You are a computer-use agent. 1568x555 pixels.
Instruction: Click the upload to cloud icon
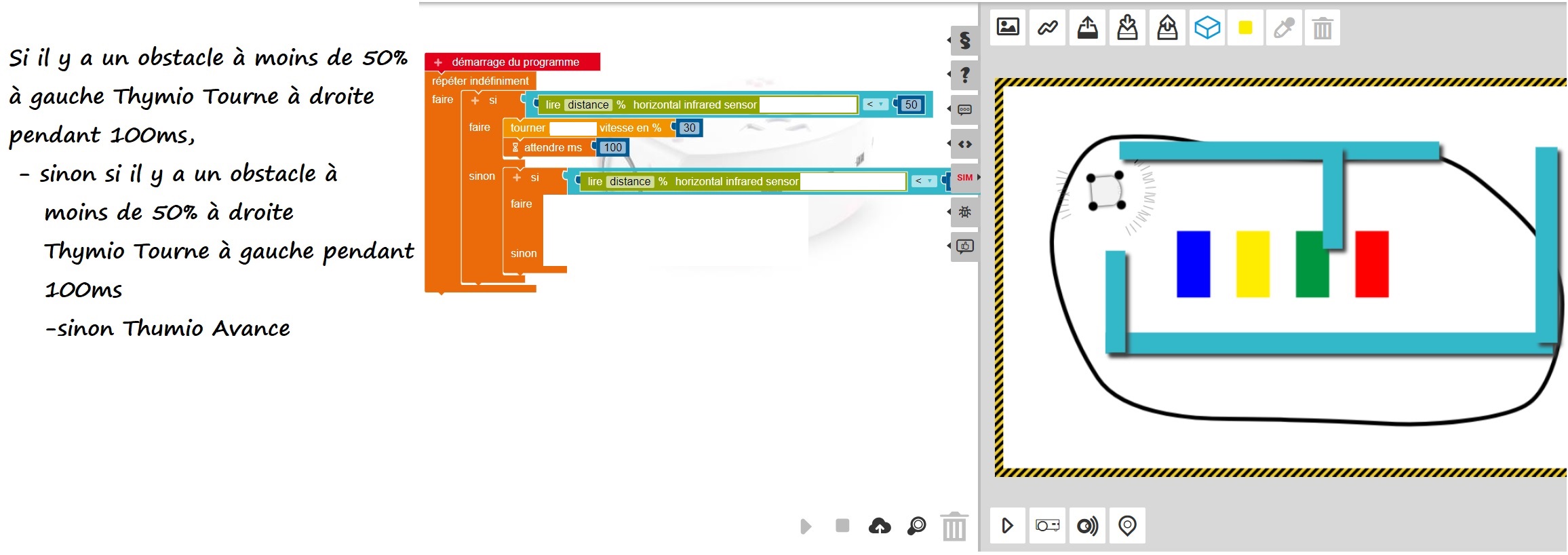click(x=880, y=526)
